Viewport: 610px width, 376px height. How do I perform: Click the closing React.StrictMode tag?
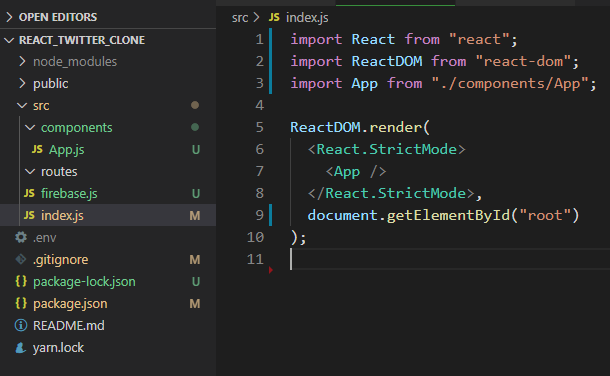point(391,193)
